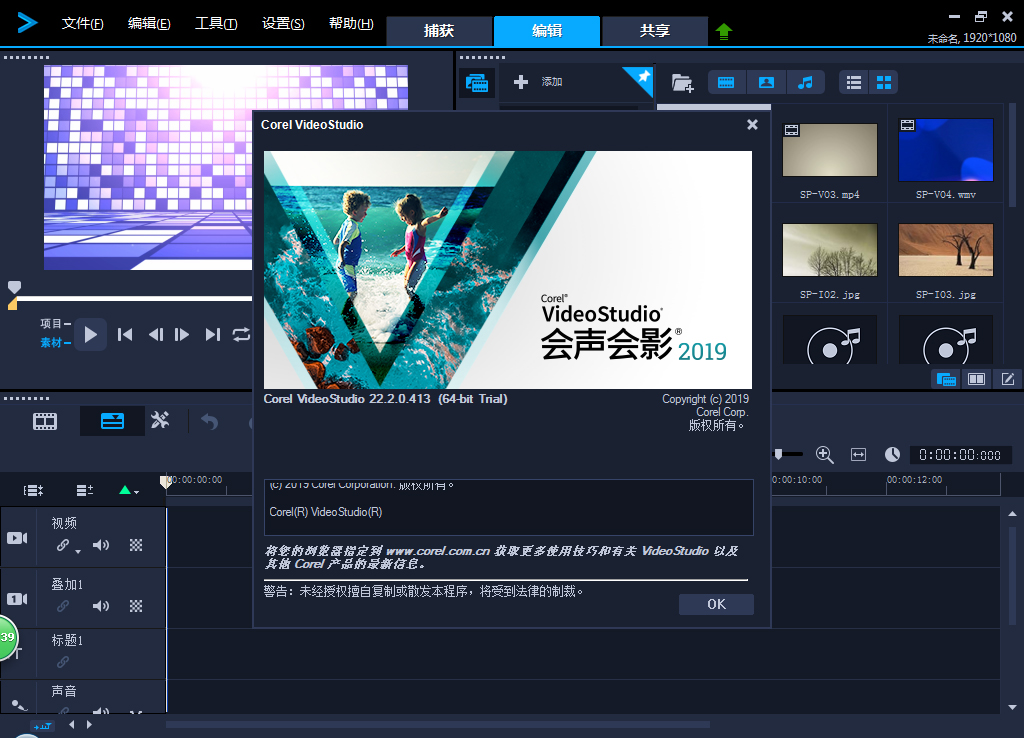Show audio files in library

[805, 82]
